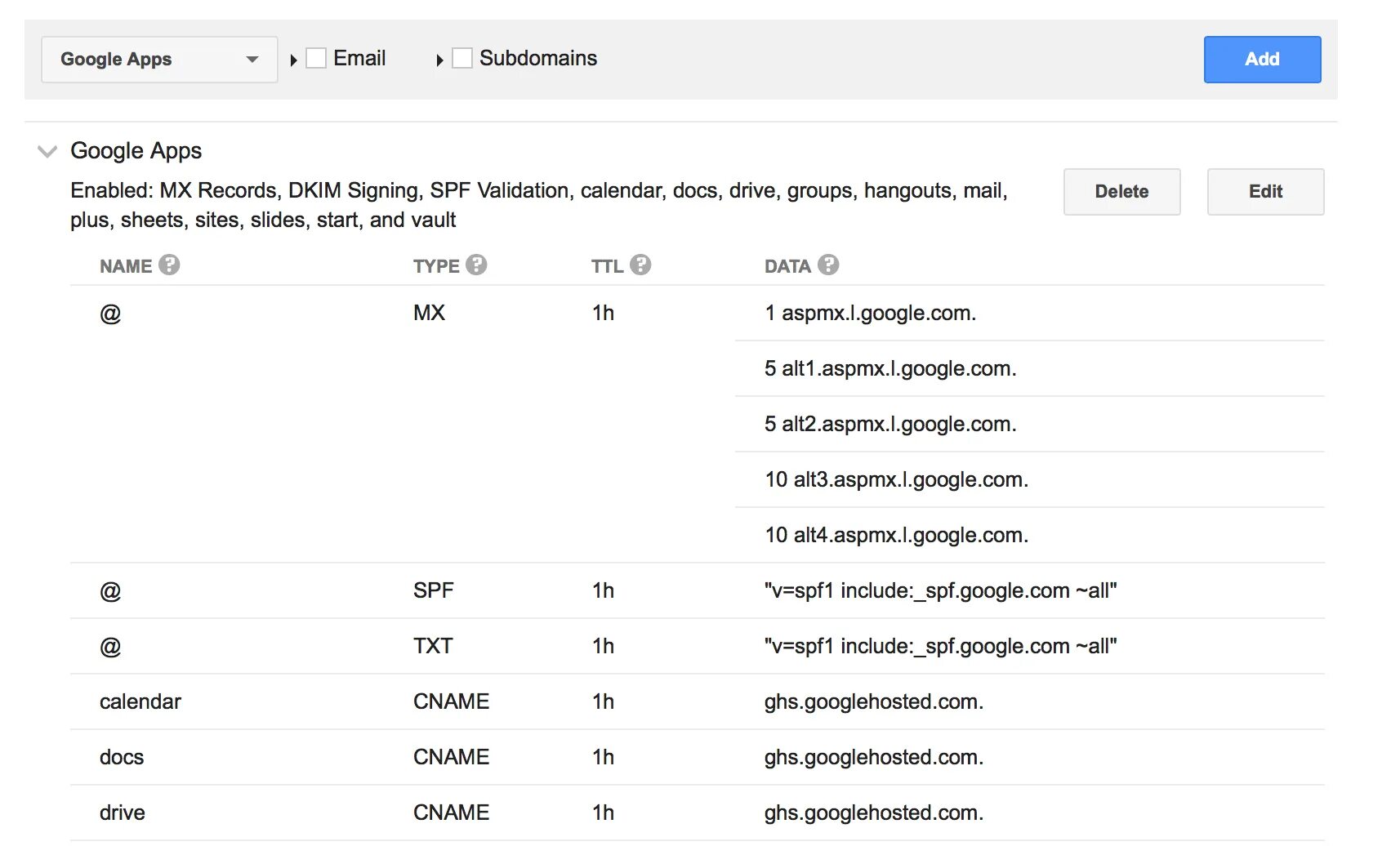Select the DATA column header
Screen dimensions: 1400x846
pos(787,266)
